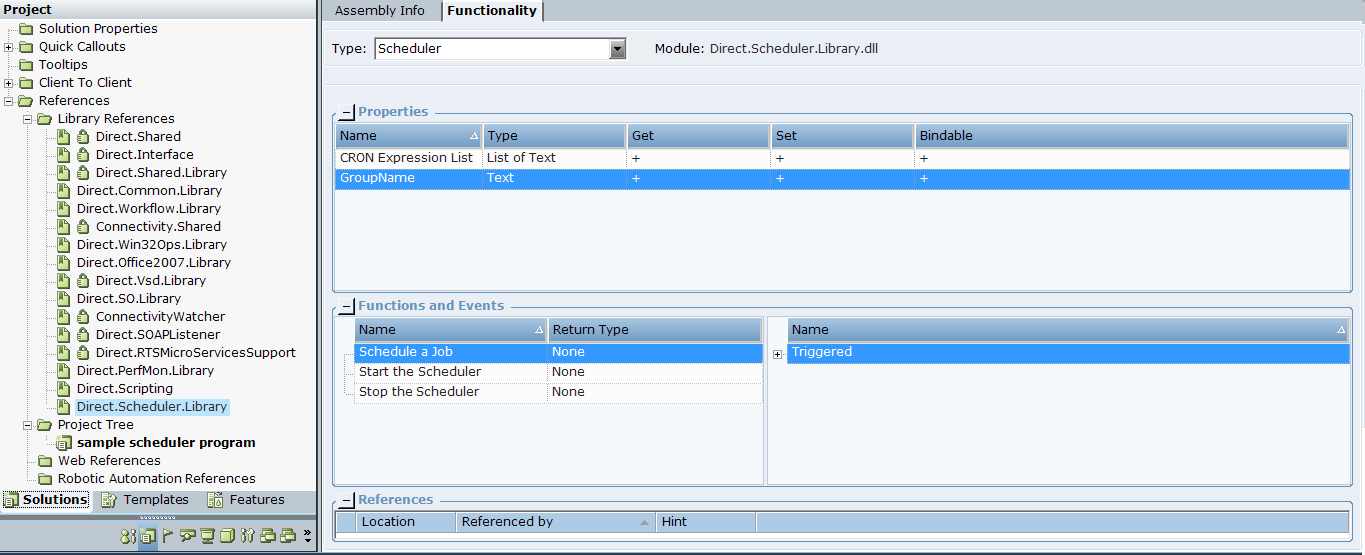The image size is (1365, 555).
Task: Click the users icon in bottom toolbar
Action: (x=127, y=536)
